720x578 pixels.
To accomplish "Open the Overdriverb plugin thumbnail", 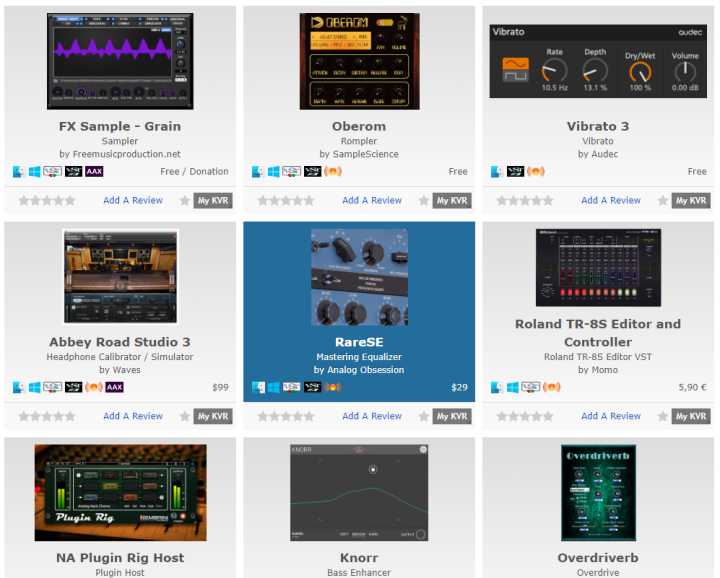I will click(598, 493).
